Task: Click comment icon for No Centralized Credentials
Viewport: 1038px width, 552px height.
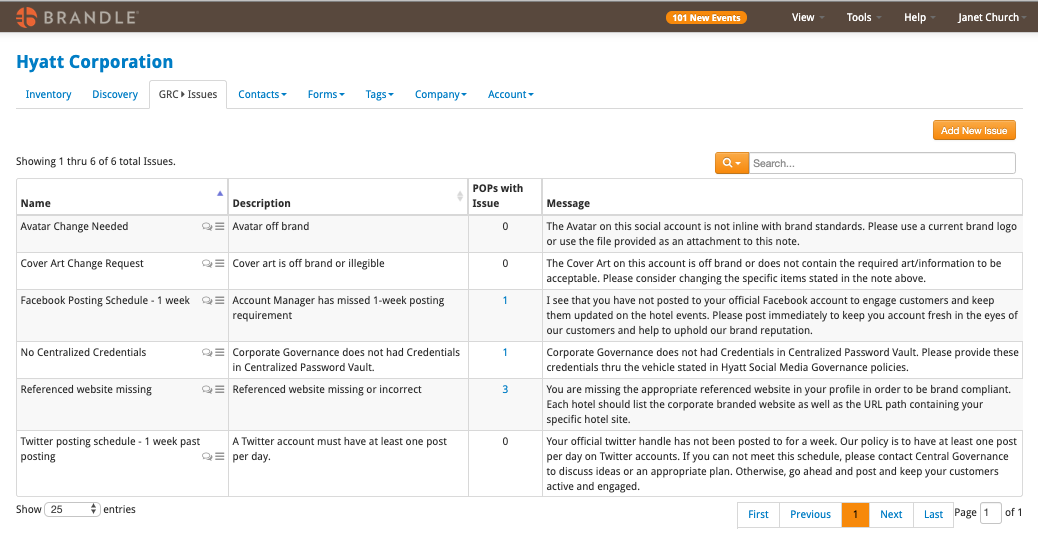Action: coord(207,353)
